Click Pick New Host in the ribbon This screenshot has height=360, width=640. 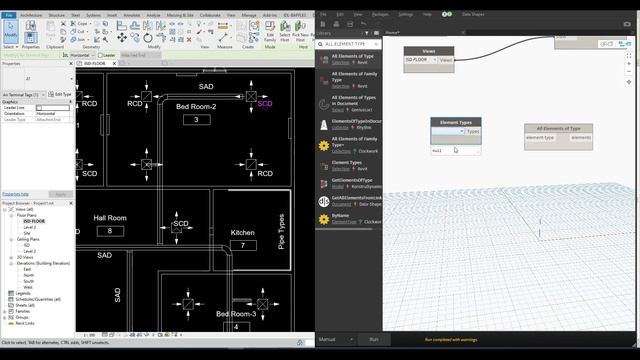click(300, 32)
